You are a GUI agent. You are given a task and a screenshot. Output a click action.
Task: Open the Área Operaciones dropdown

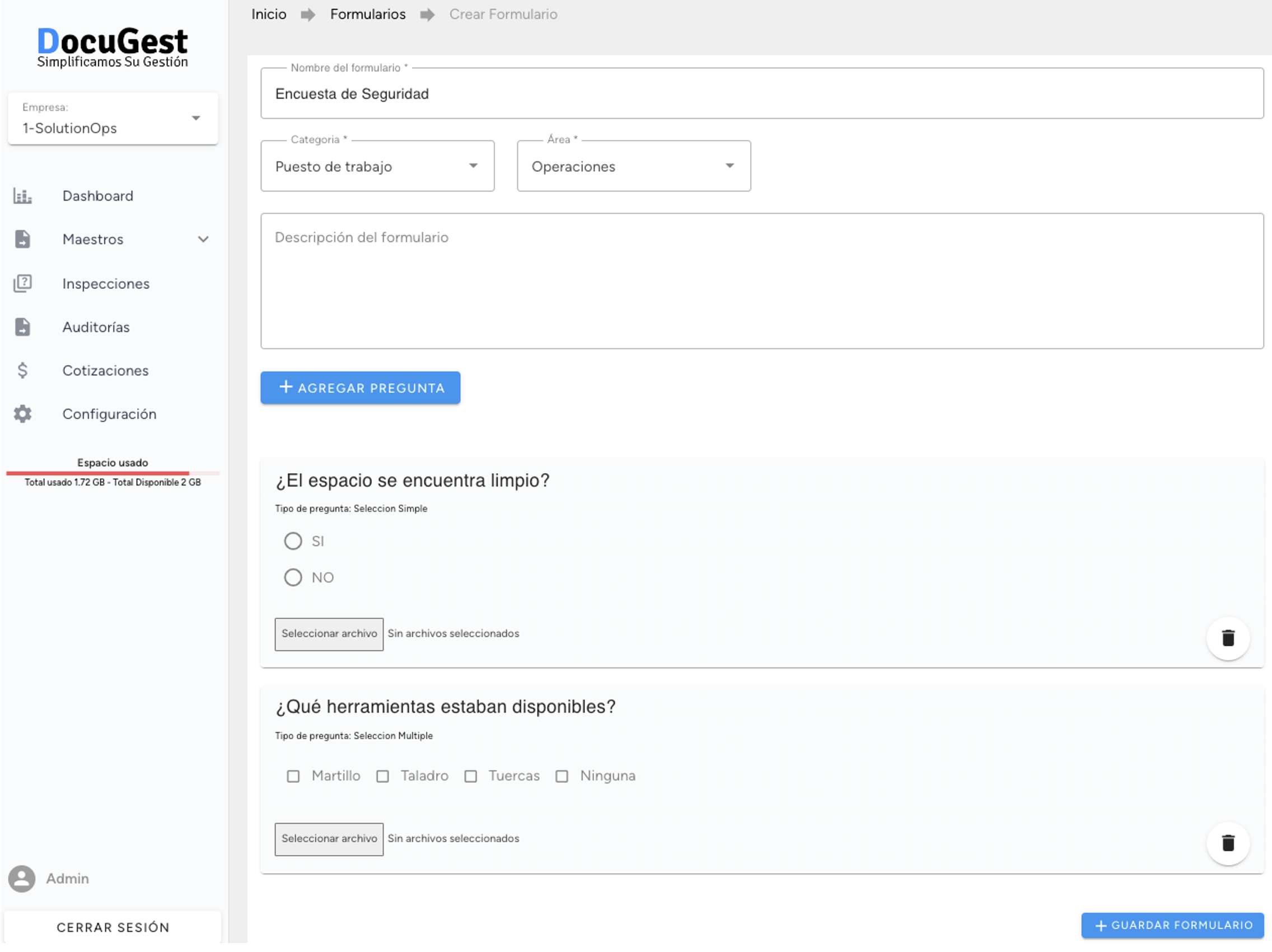pos(634,166)
